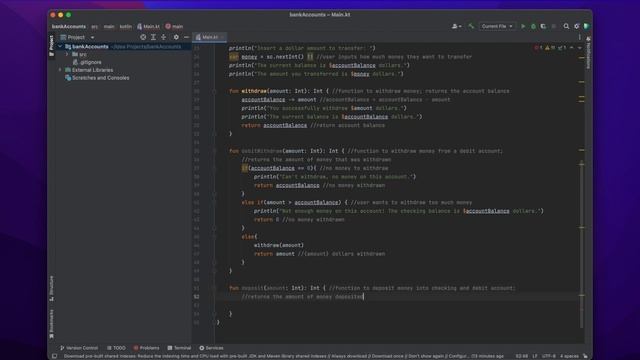
Task: Click the shared indexes message in the status bar
Action: tap(284, 356)
